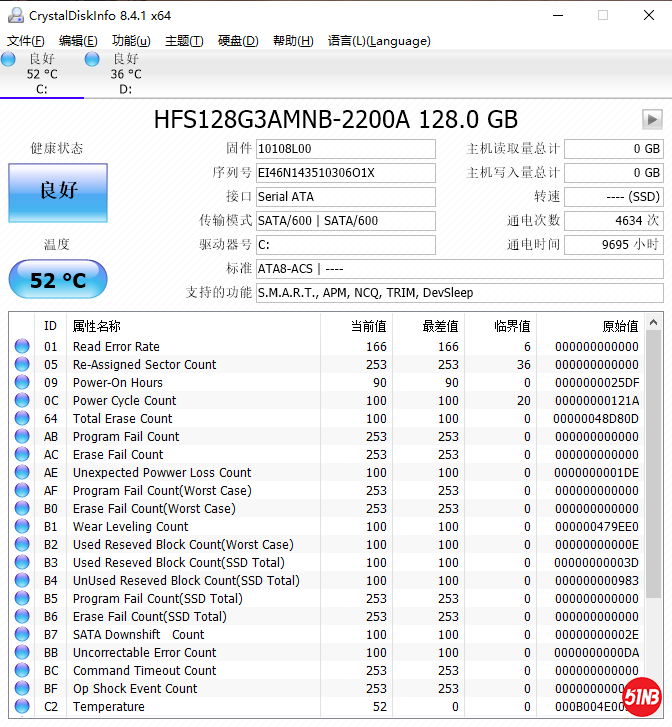Open the 主题(T) menu

pyautogui.click(x=184, y=41)
